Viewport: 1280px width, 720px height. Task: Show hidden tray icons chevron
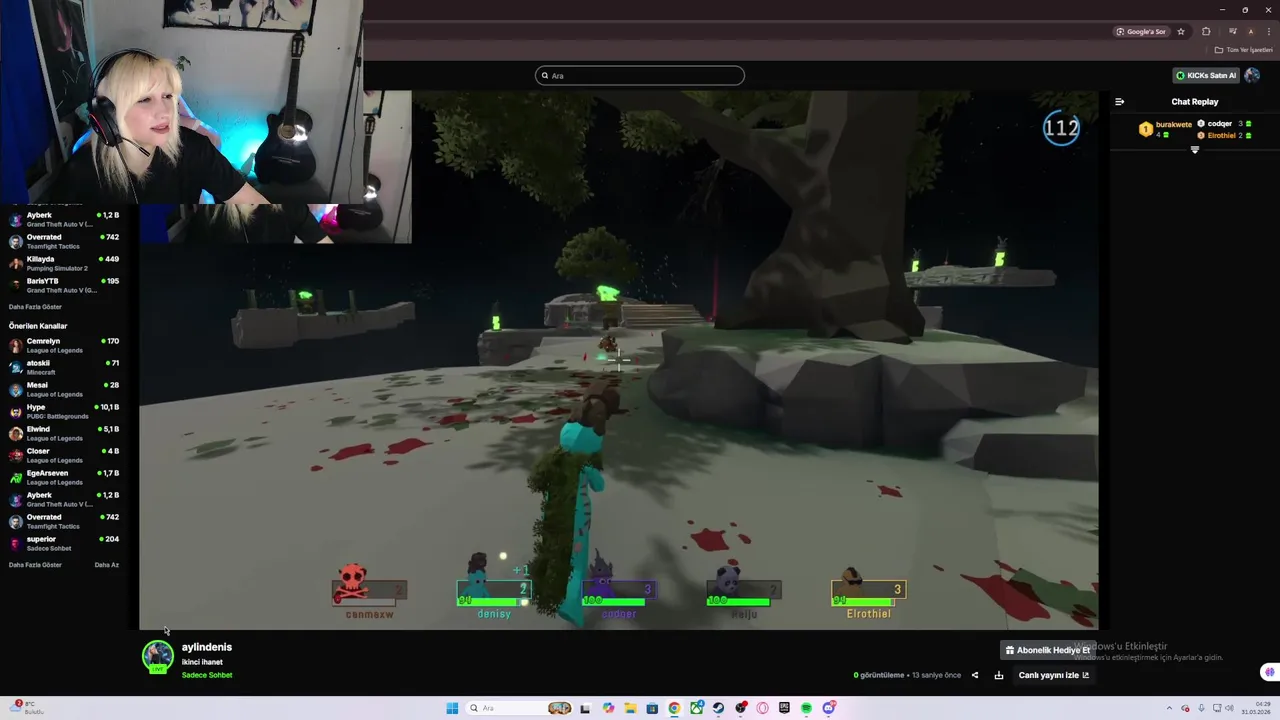pos(1169,708)
